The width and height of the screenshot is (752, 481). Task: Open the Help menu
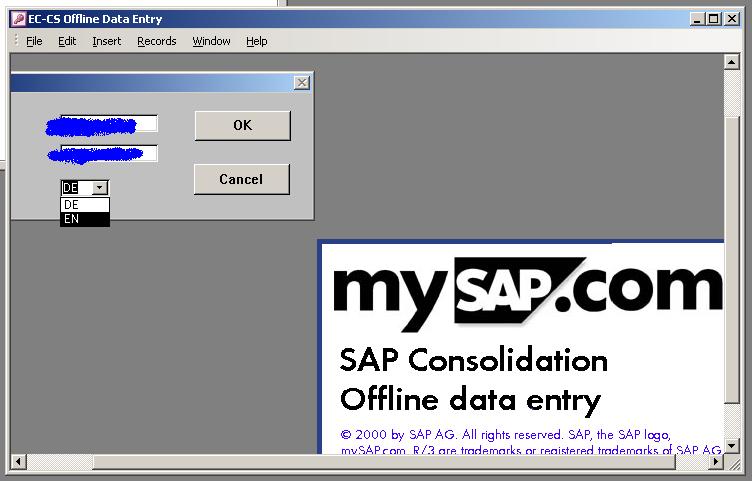(257, 41)
